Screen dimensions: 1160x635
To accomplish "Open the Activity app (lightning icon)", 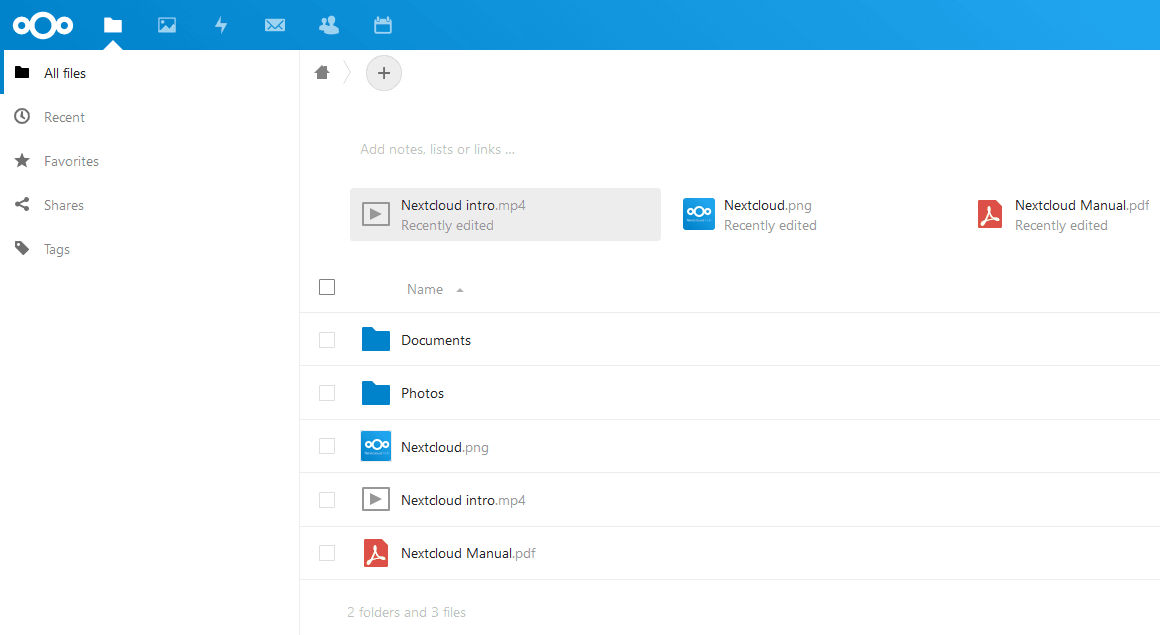I will click(x=220, y=24).
